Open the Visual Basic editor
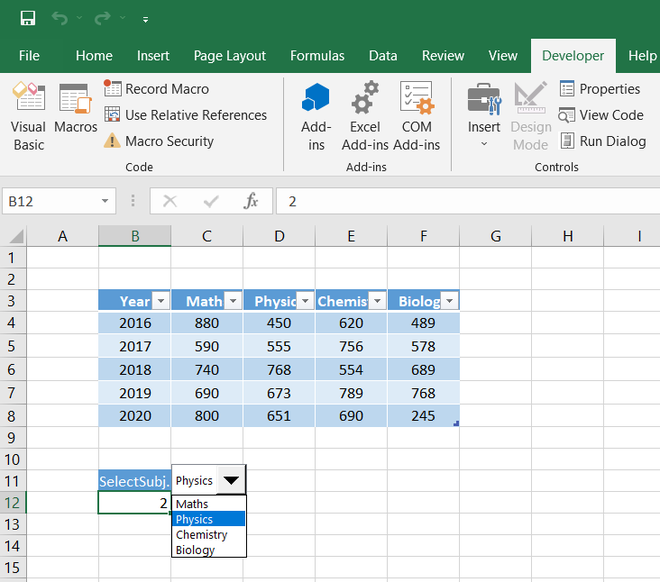 28,117
